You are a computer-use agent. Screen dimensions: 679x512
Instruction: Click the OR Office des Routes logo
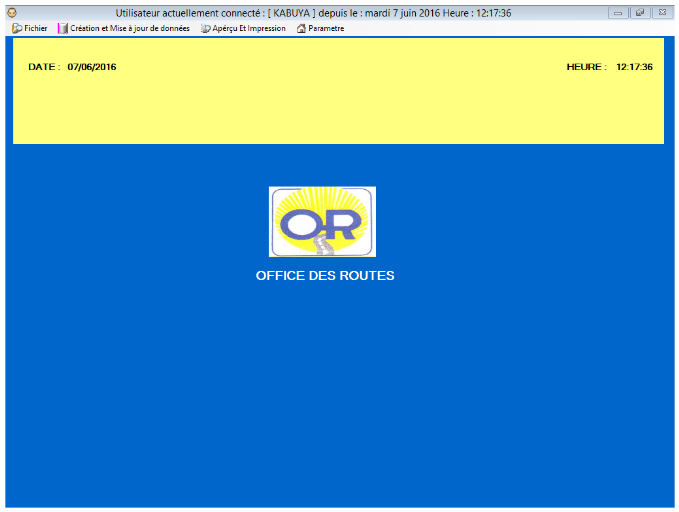[322, 222]
